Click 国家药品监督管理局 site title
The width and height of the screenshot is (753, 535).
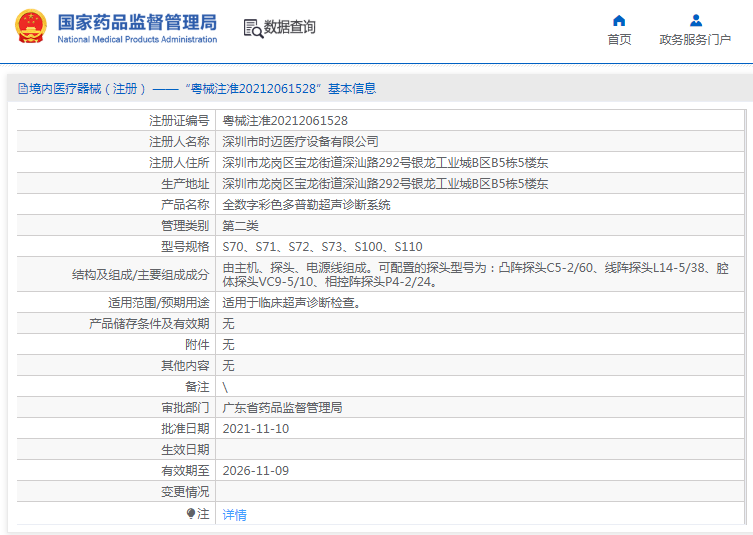tap(137, 22)
